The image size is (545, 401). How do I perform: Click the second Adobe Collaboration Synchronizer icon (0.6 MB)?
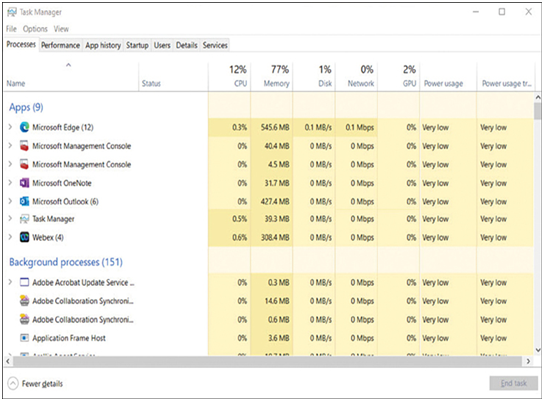tap(24, 319)
